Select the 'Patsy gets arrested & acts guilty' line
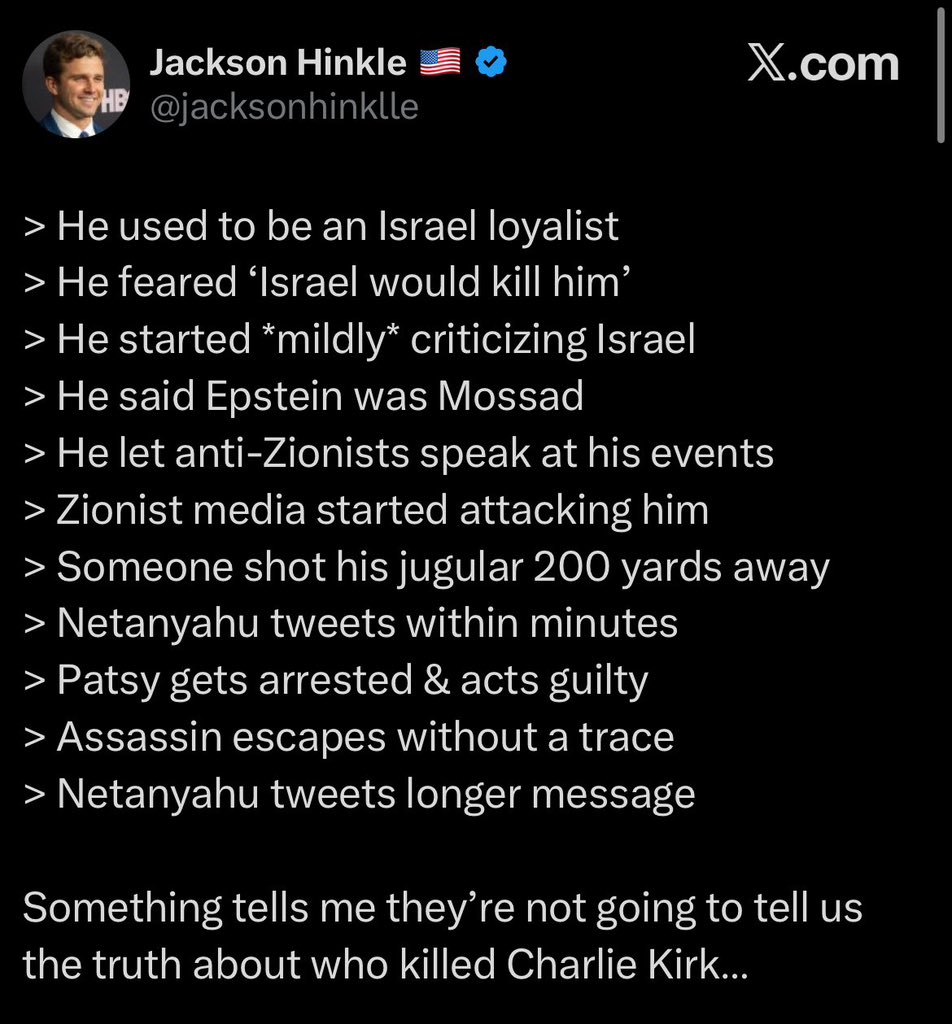This screenshot has width=952, height=1024. (336, 681)
